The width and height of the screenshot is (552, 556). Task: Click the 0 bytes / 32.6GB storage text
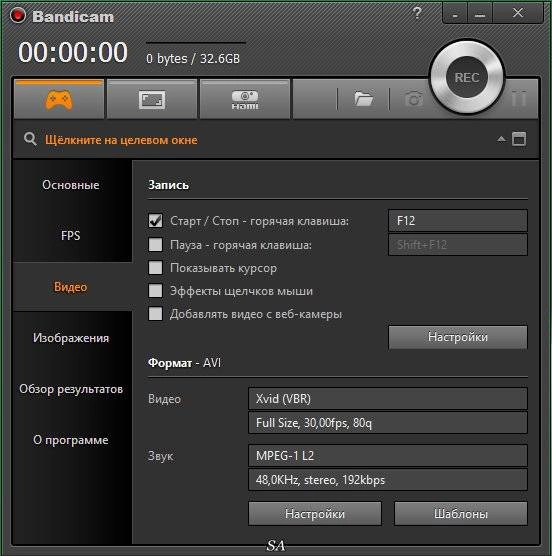pyautogui.click(x=193, y=59)
